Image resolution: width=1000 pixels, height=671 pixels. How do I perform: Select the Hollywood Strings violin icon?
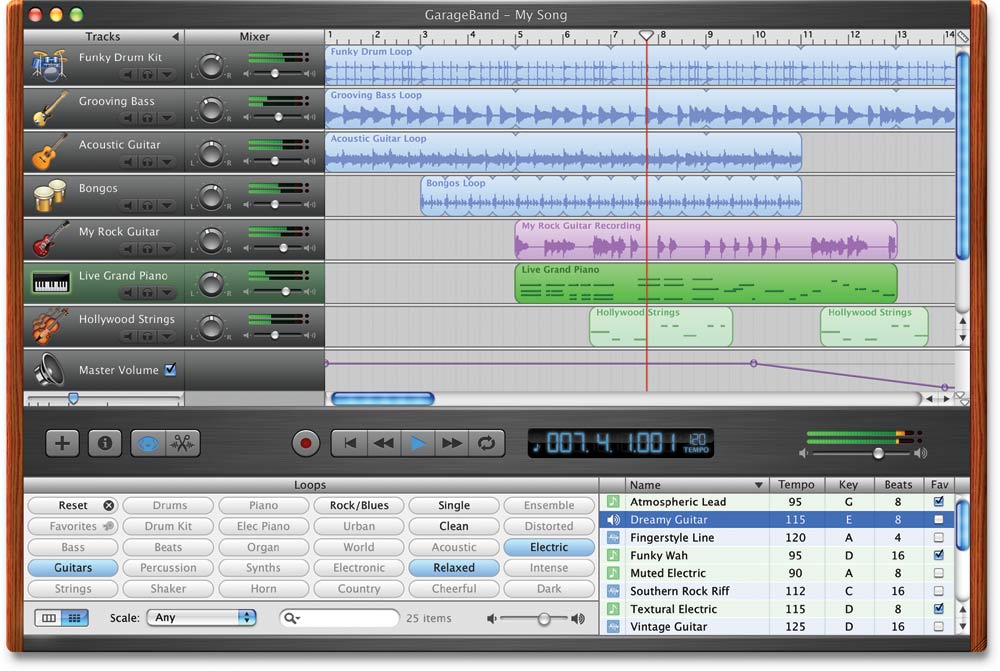coord(50,326)
